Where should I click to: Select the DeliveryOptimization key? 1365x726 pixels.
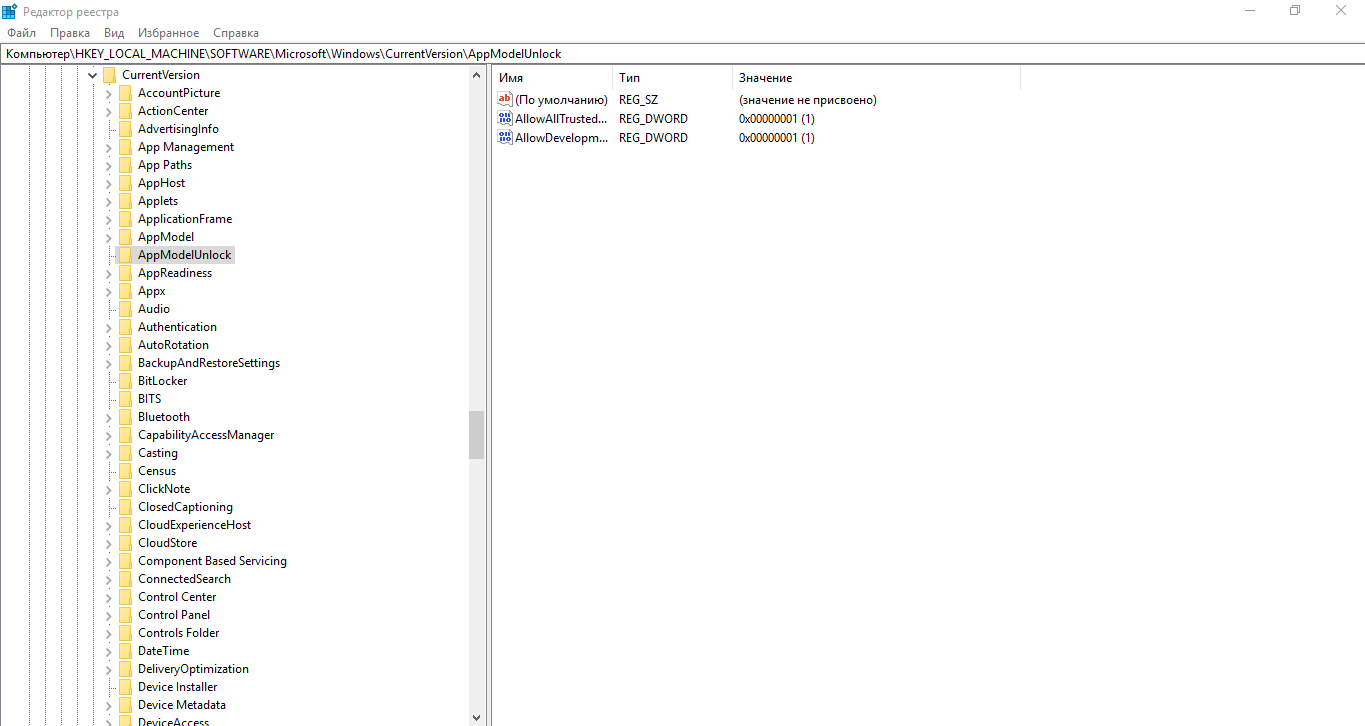193,669
